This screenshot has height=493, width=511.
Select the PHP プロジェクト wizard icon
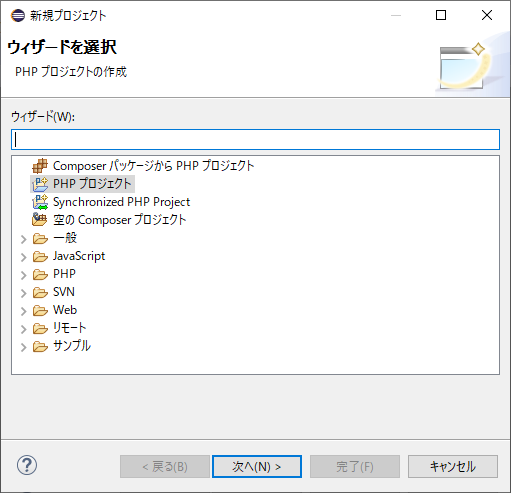pos(40,184)
